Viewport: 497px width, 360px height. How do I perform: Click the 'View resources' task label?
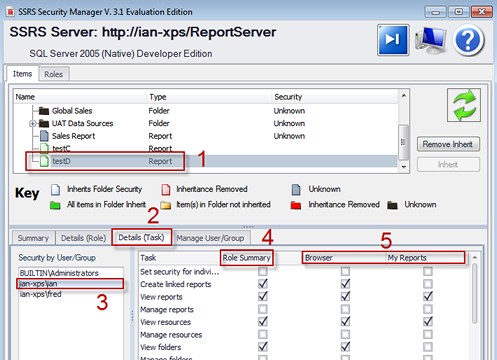click(x=166, y=322)
